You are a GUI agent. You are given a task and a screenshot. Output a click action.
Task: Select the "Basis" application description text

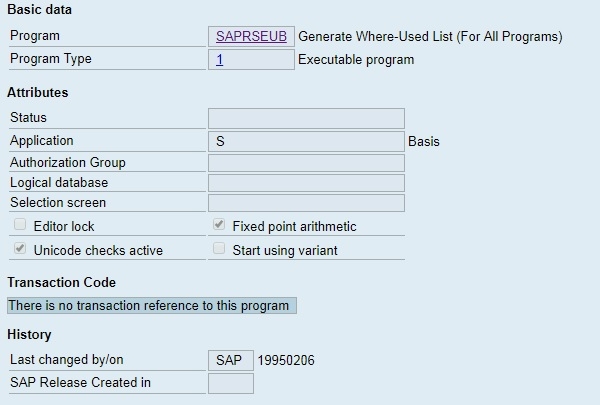click(x=424, y=141)
